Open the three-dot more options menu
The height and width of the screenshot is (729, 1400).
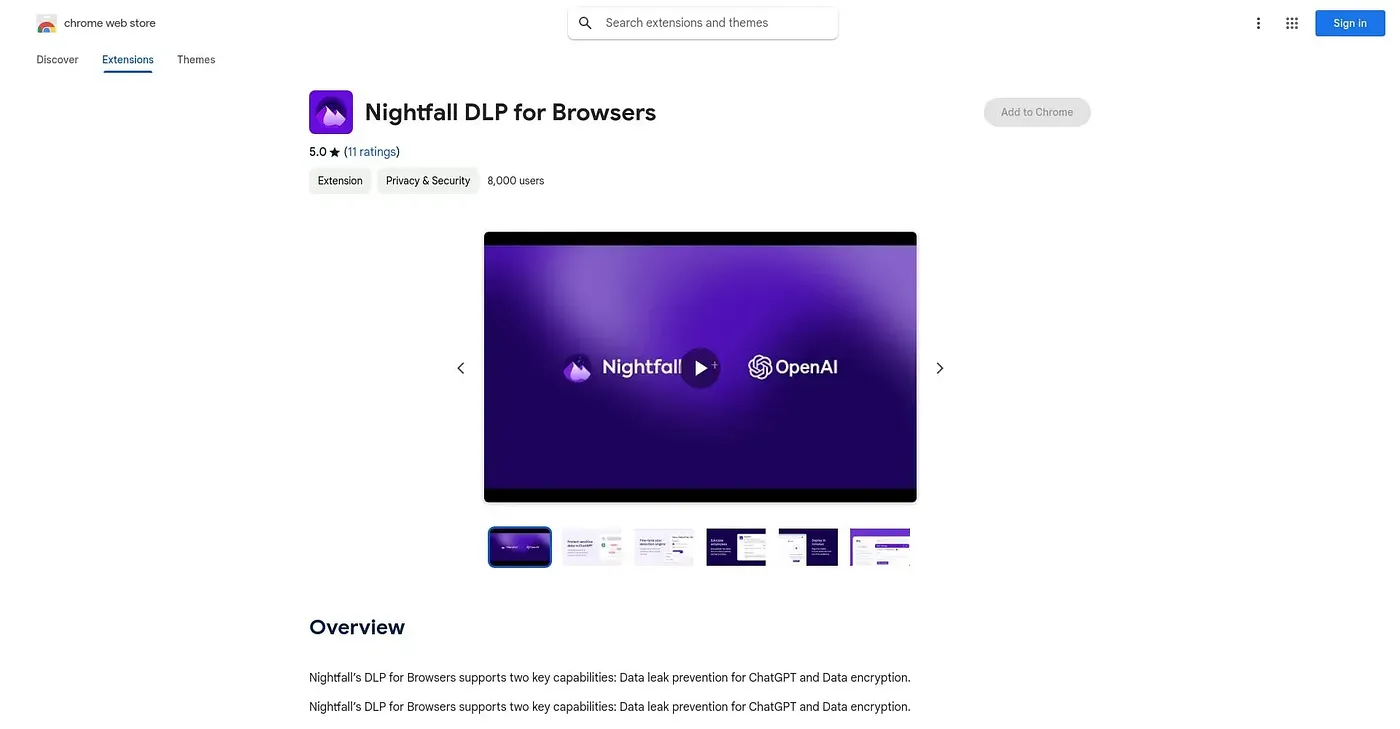pos(1258,23)
